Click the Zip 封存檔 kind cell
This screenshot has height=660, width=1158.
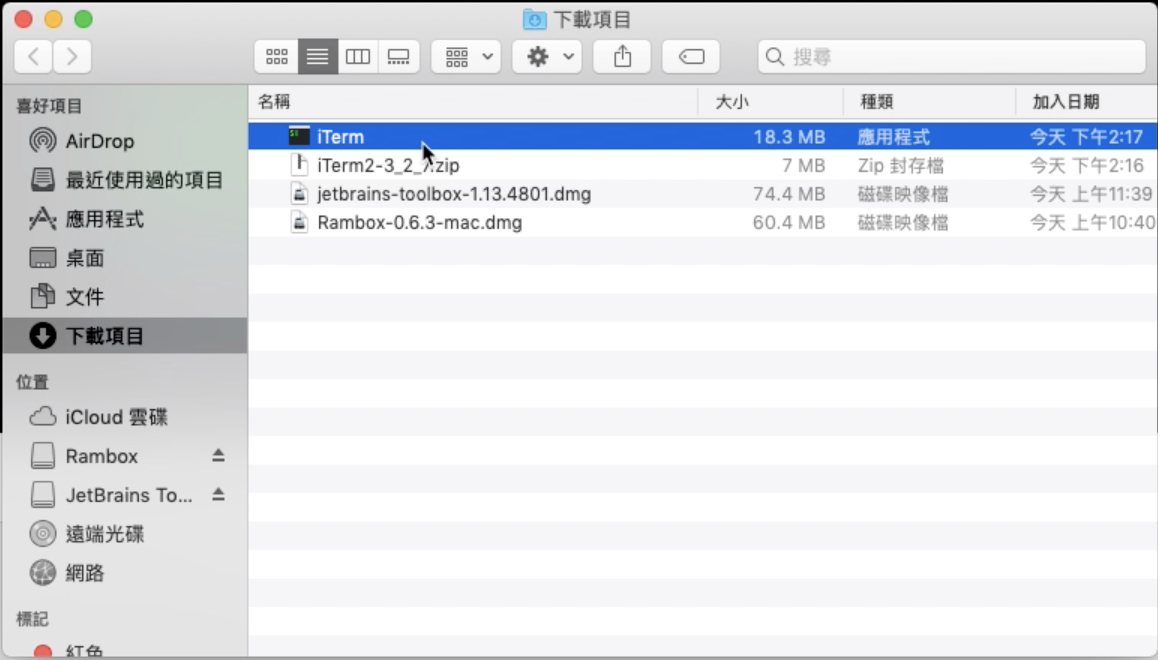pos(901,165)
